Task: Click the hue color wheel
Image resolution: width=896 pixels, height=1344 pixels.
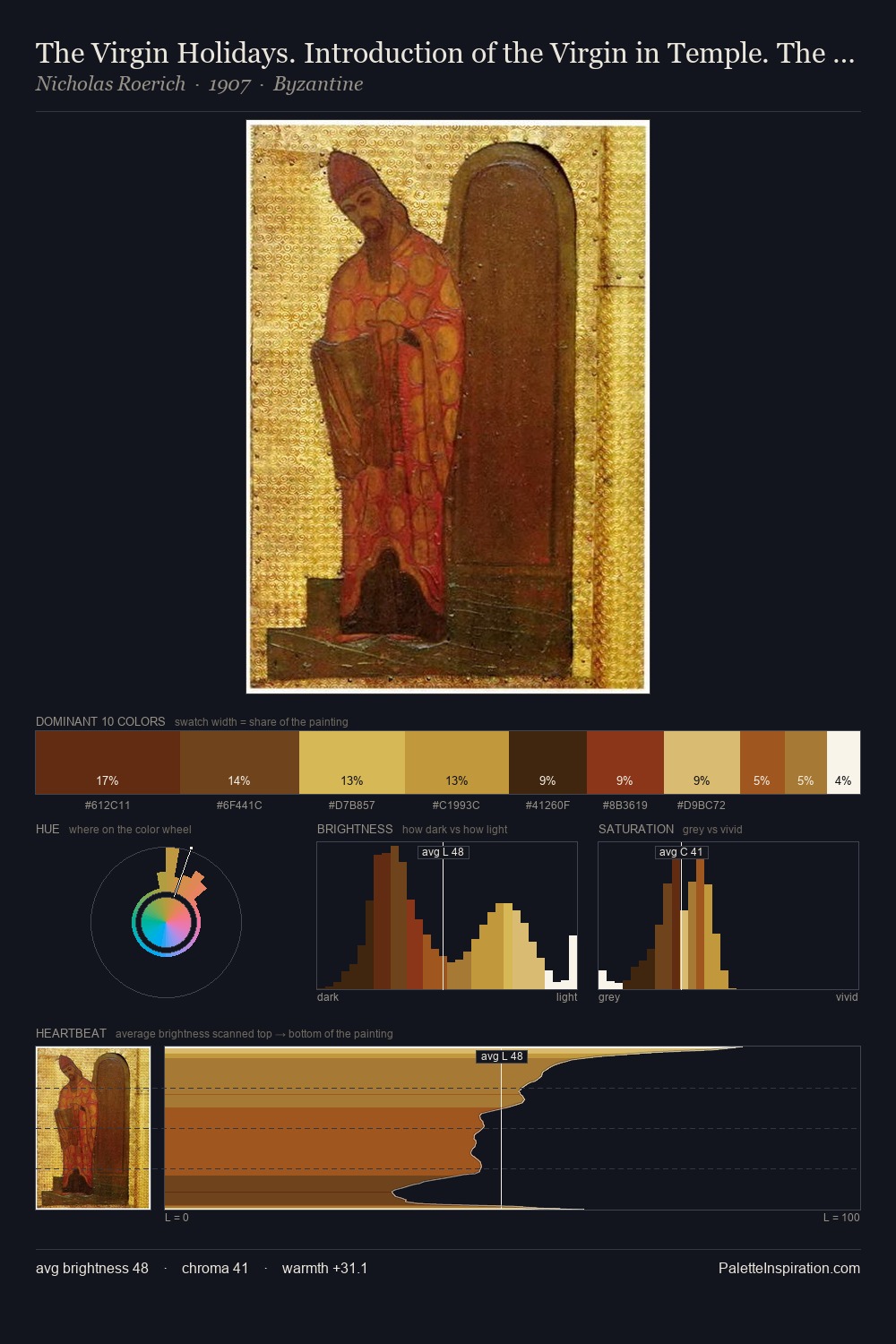Action: [166, 922]
